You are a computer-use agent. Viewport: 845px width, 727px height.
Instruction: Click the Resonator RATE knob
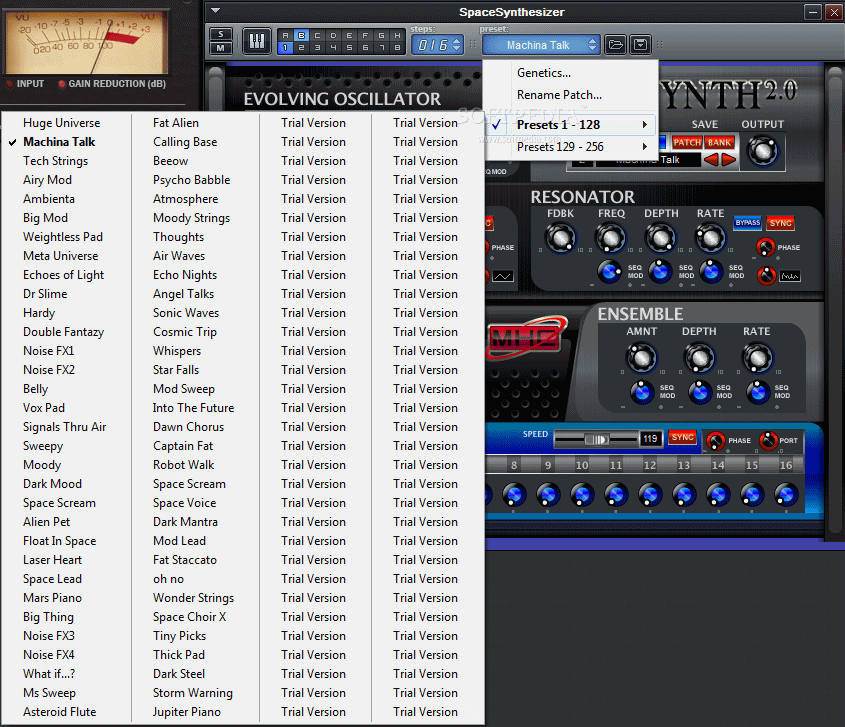coord(711,238)
